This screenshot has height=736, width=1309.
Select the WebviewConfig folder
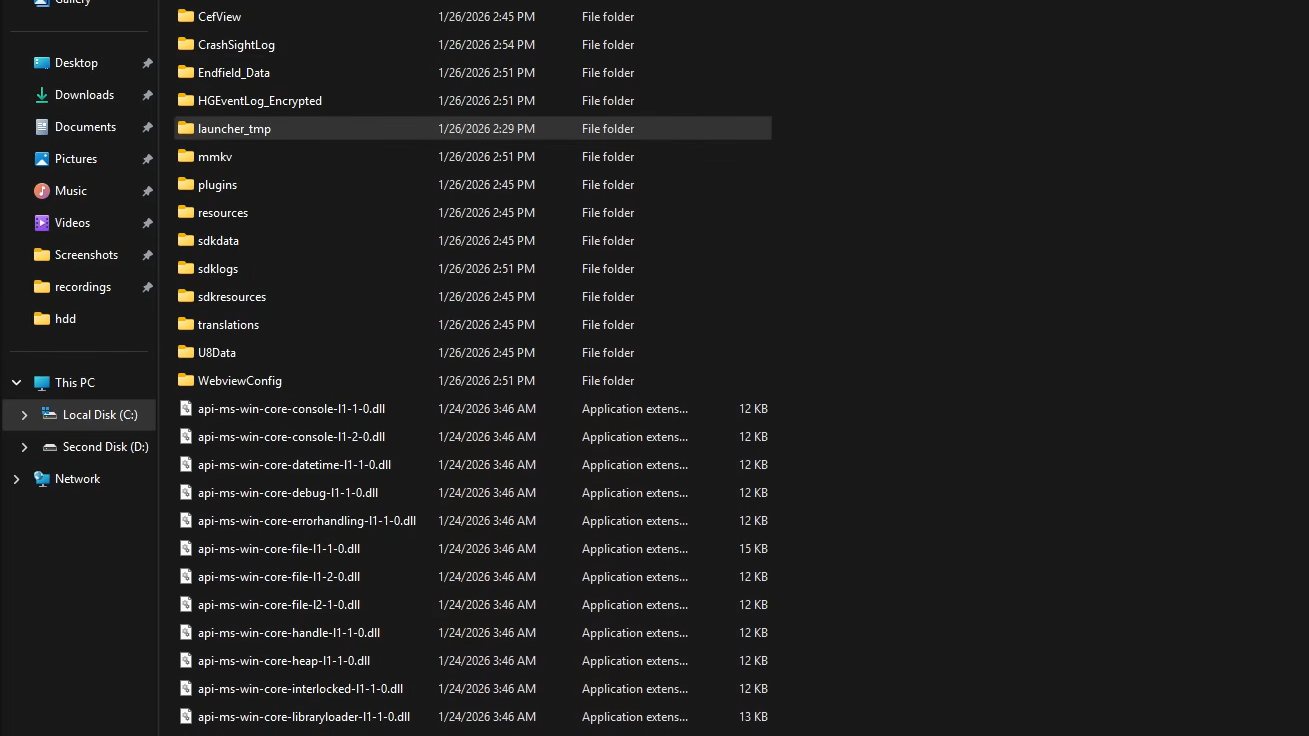point(240,381)
